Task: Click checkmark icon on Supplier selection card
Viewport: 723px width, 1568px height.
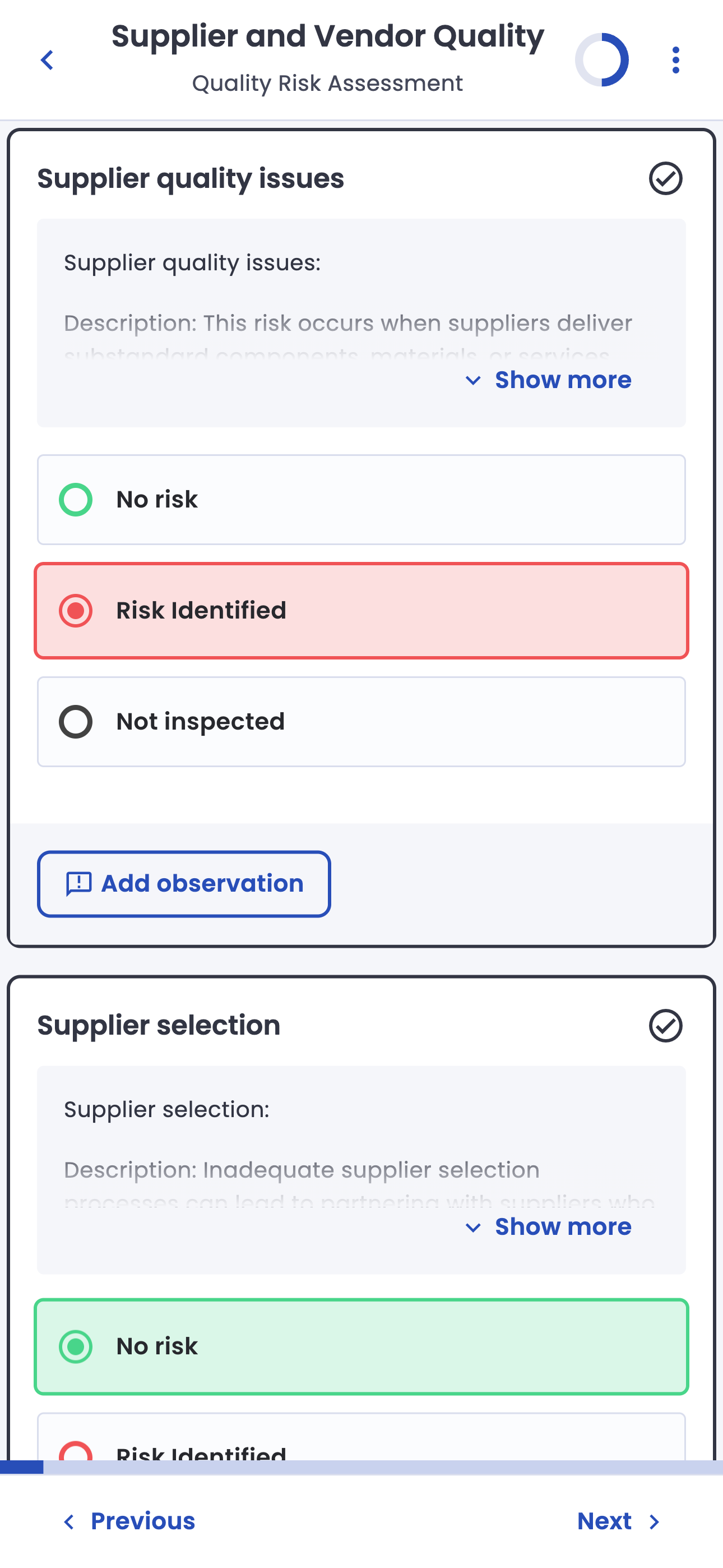Action: [x=665, y=1026]
